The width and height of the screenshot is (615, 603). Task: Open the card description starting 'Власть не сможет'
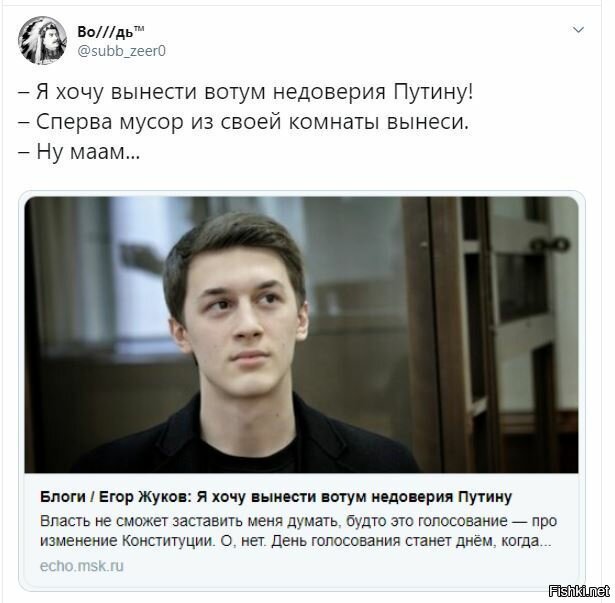click(298, 531)
